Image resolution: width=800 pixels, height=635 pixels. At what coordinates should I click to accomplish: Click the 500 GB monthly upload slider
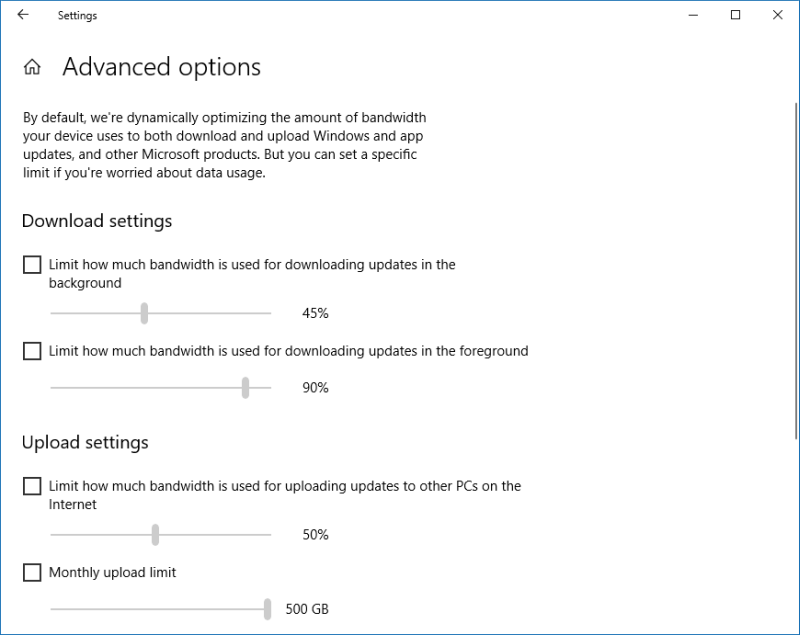coord(267,609)
